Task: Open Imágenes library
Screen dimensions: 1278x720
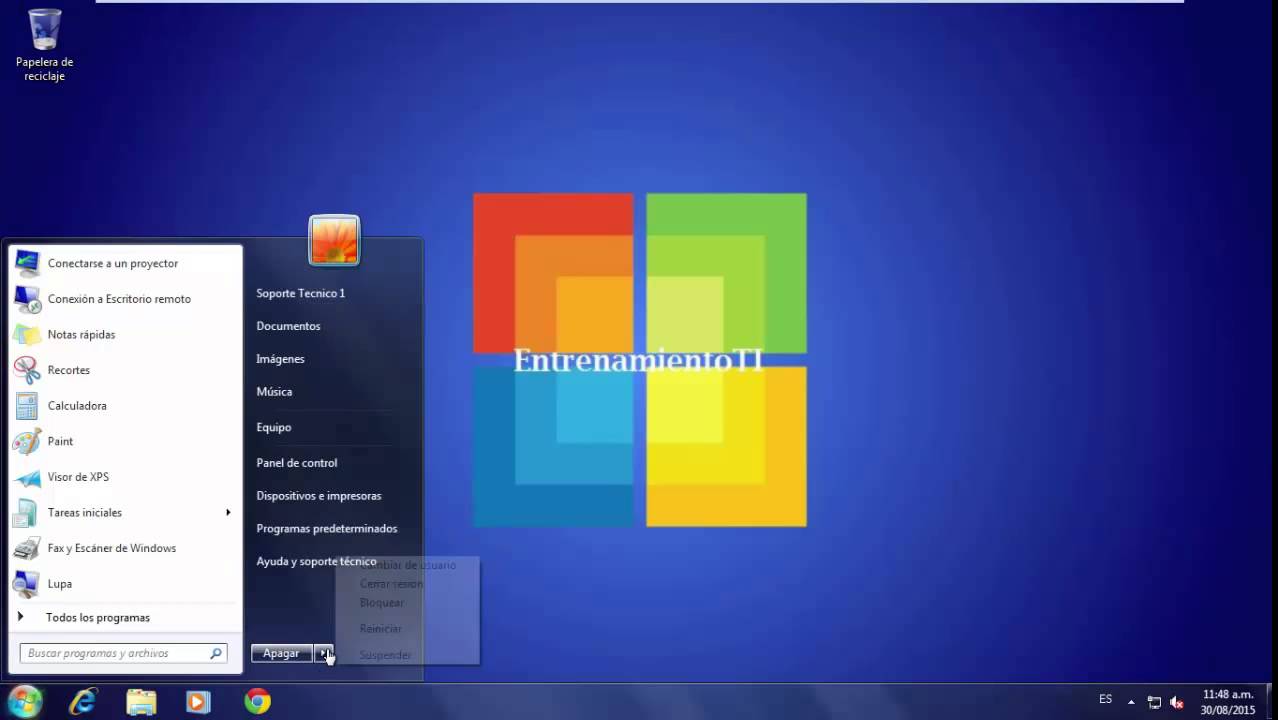Action: click(x=280, y=359)
